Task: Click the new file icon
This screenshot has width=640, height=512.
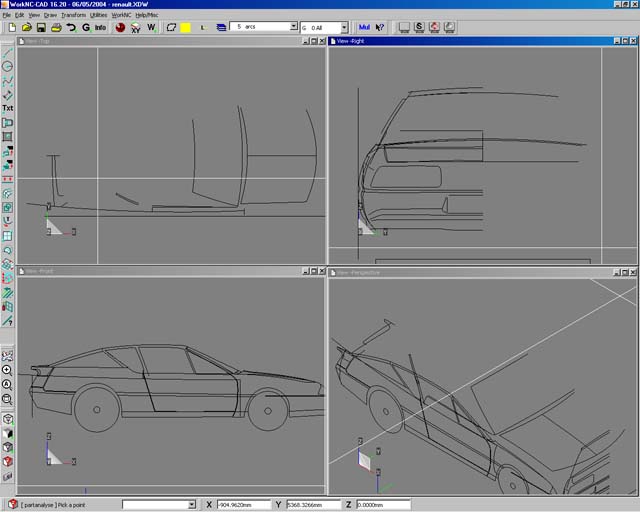Action: pos(12,27)
